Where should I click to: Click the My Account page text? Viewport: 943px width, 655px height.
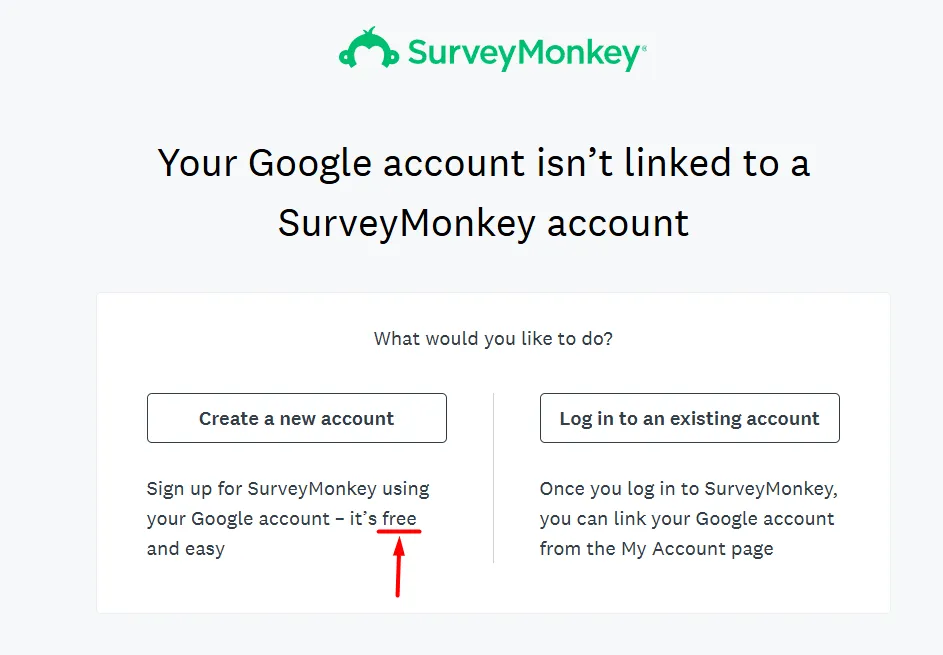coord(700,548)
